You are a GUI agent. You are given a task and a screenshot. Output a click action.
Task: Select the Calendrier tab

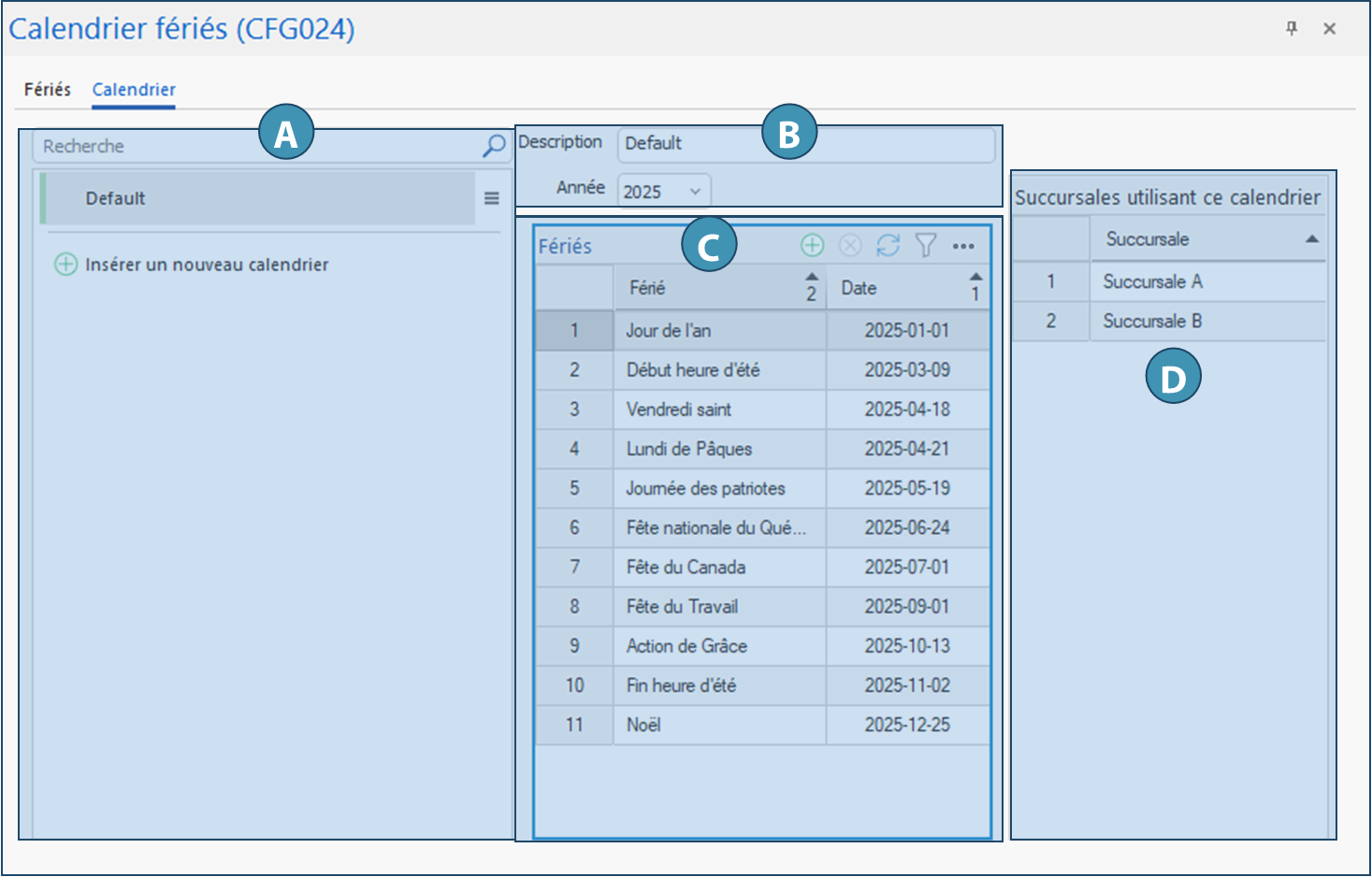(x=134, y=90)
